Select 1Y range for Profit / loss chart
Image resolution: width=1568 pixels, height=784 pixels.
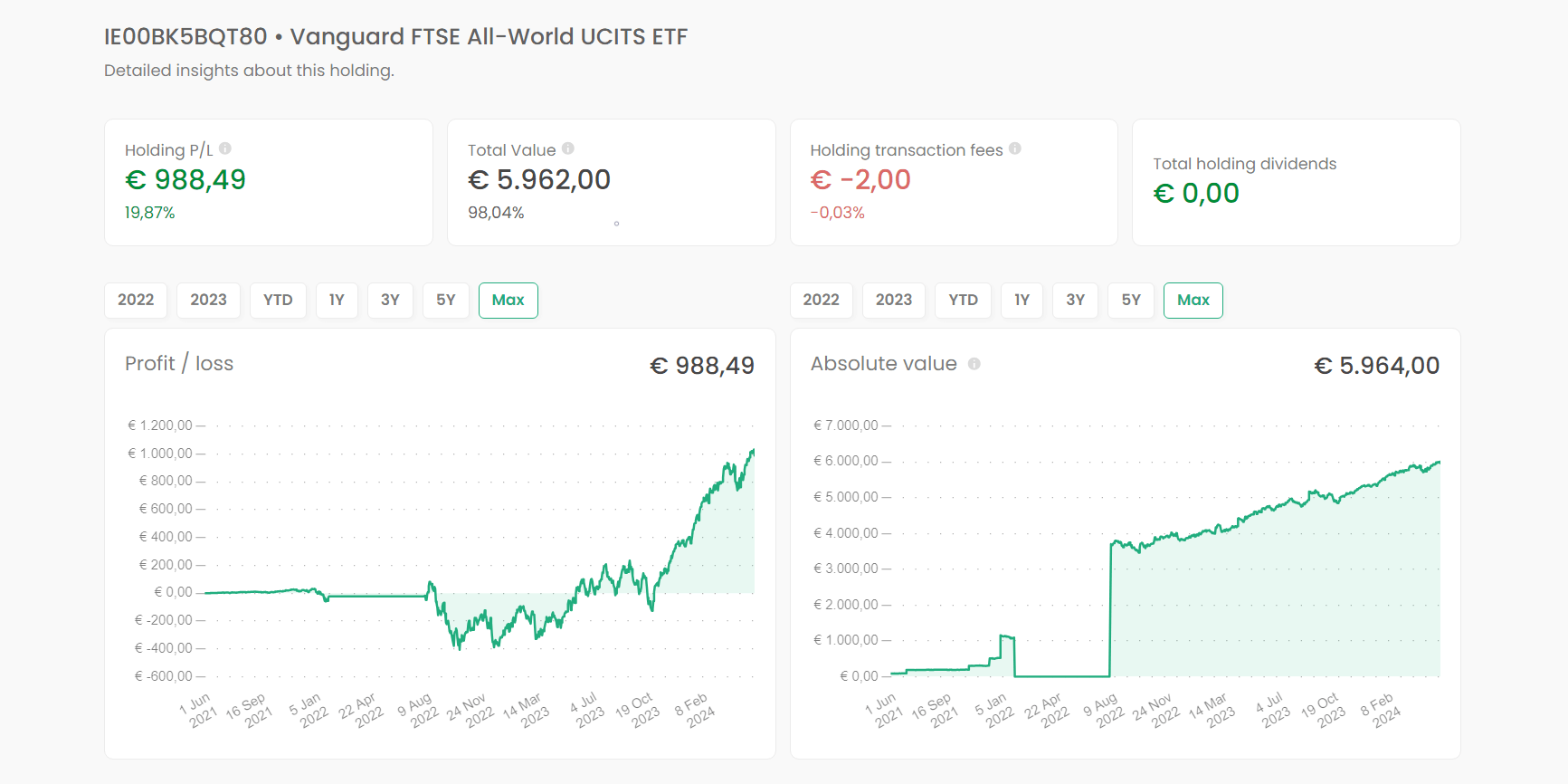coord(337,301)
